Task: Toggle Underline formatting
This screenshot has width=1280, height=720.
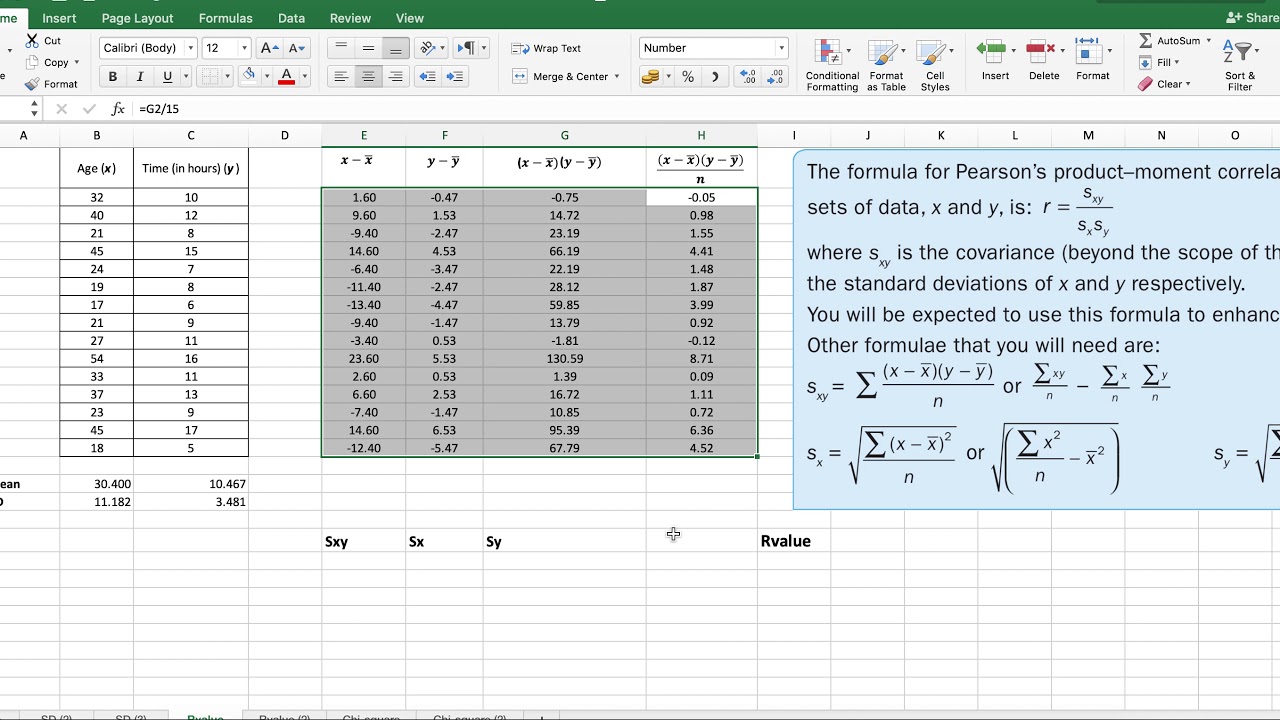Action: pos(167,77)
